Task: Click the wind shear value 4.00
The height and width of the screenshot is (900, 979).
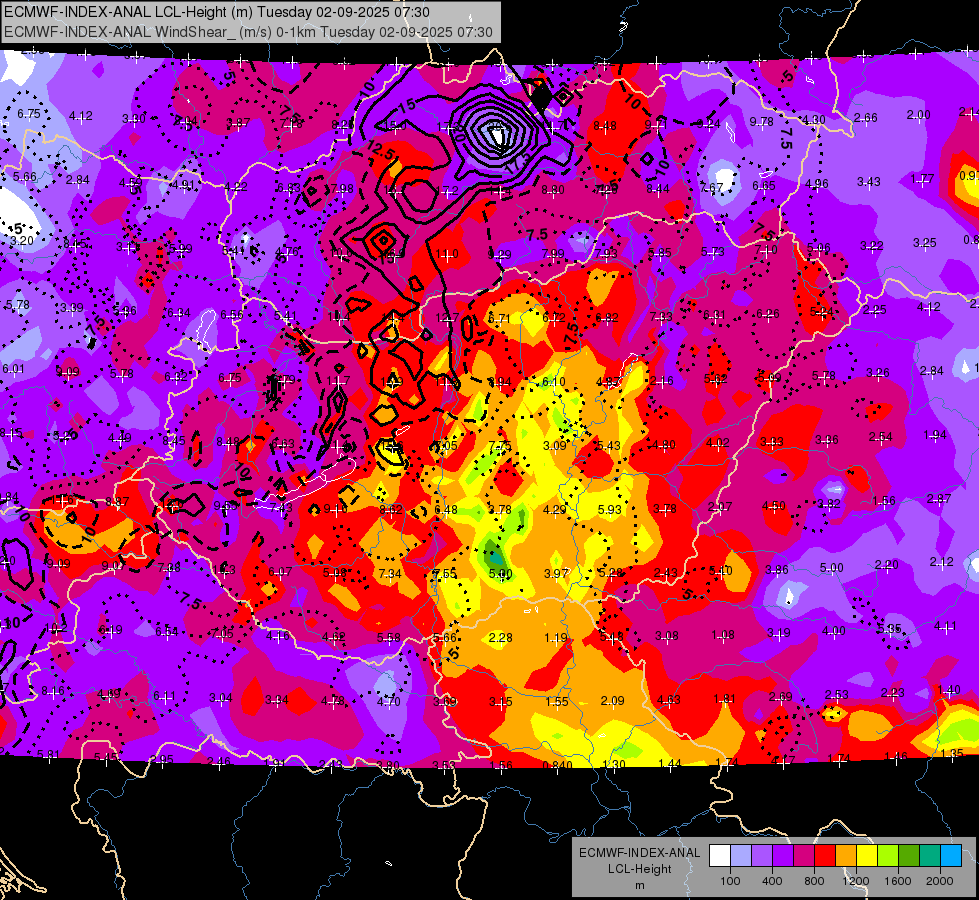Action: (834, 631)
